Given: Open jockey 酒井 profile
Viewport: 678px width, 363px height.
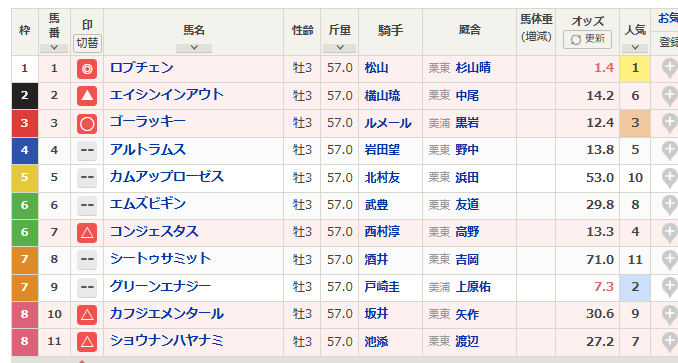Looking at the screenshot, I should tap(376, 260).
